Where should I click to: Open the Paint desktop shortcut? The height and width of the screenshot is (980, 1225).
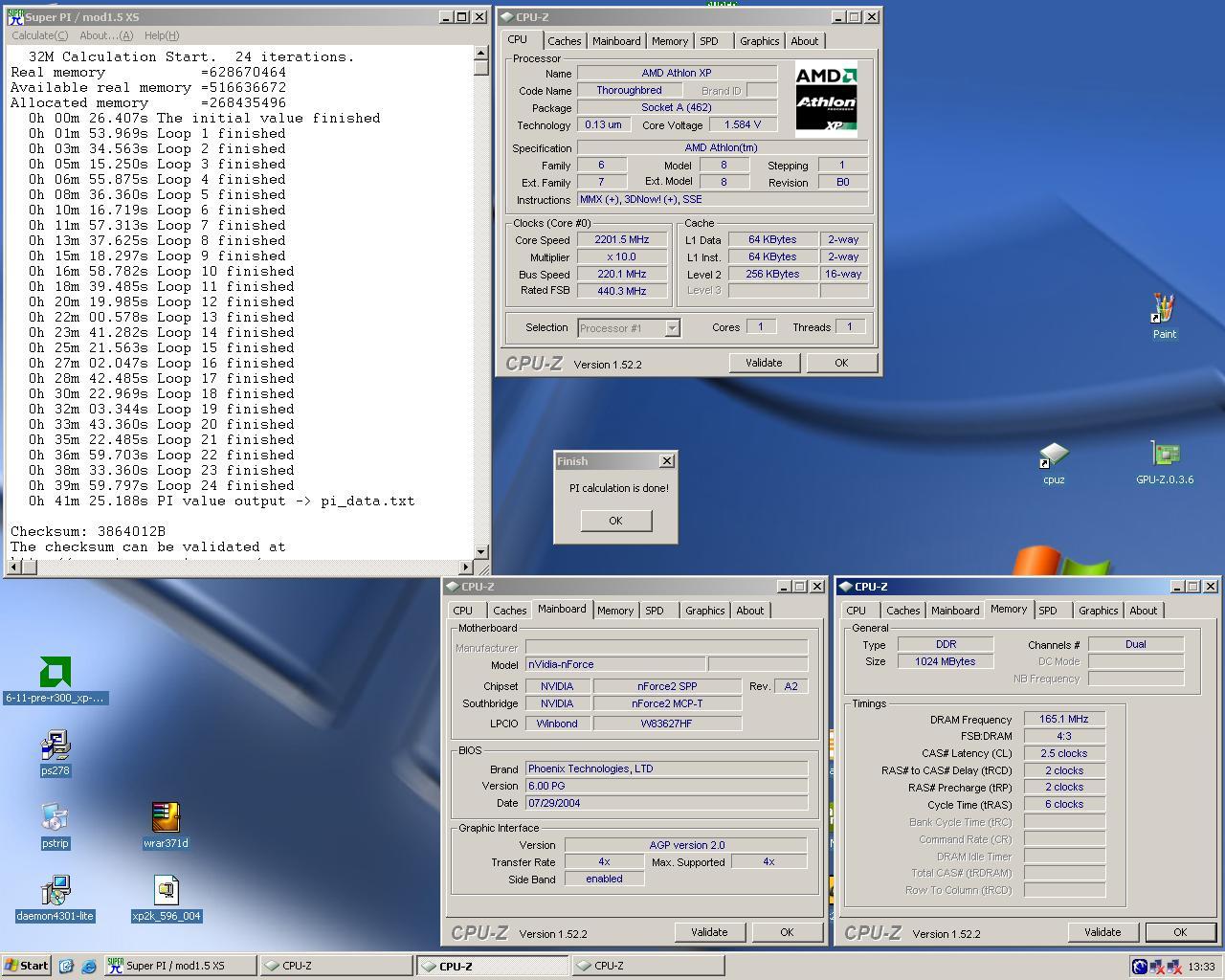tap(1164, 317)
